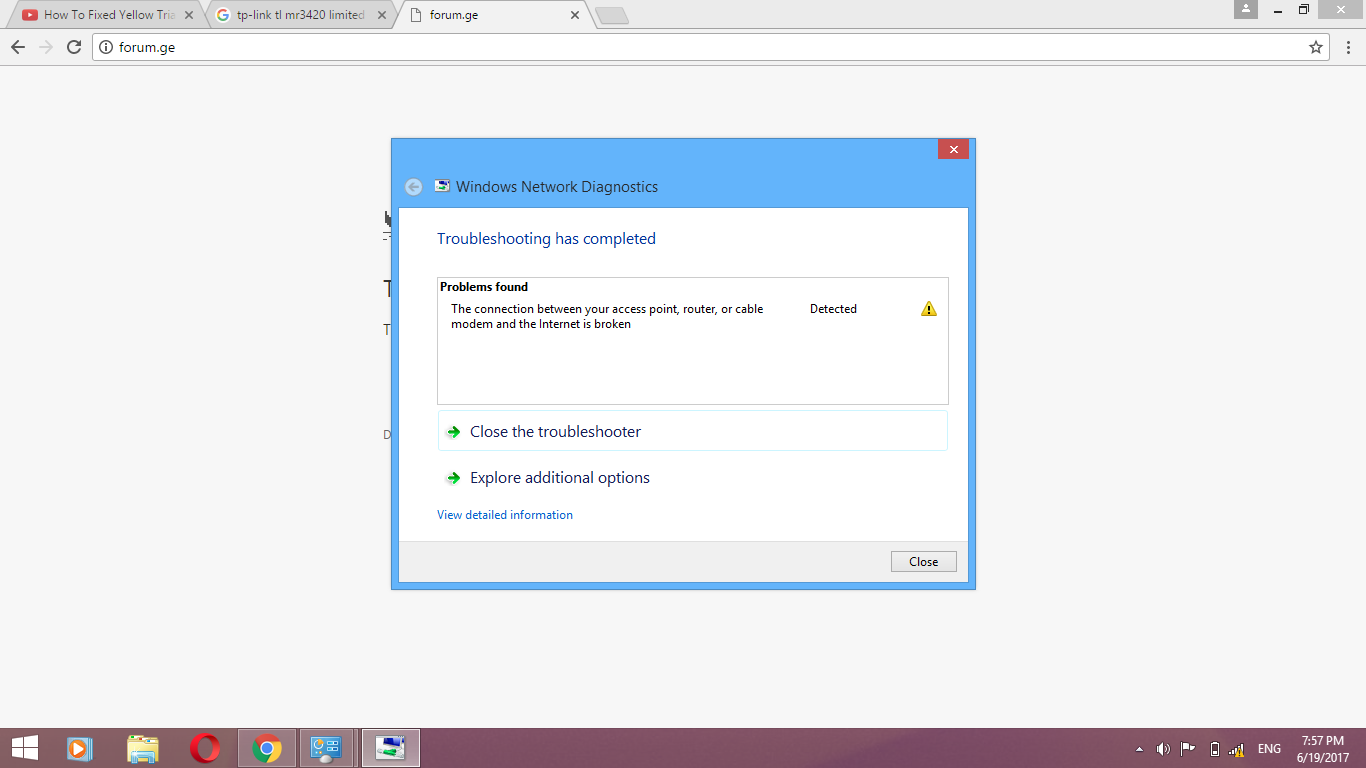Open the volume control in the tray
The width and height of the screenshot is (1366, 768).
1163,749
